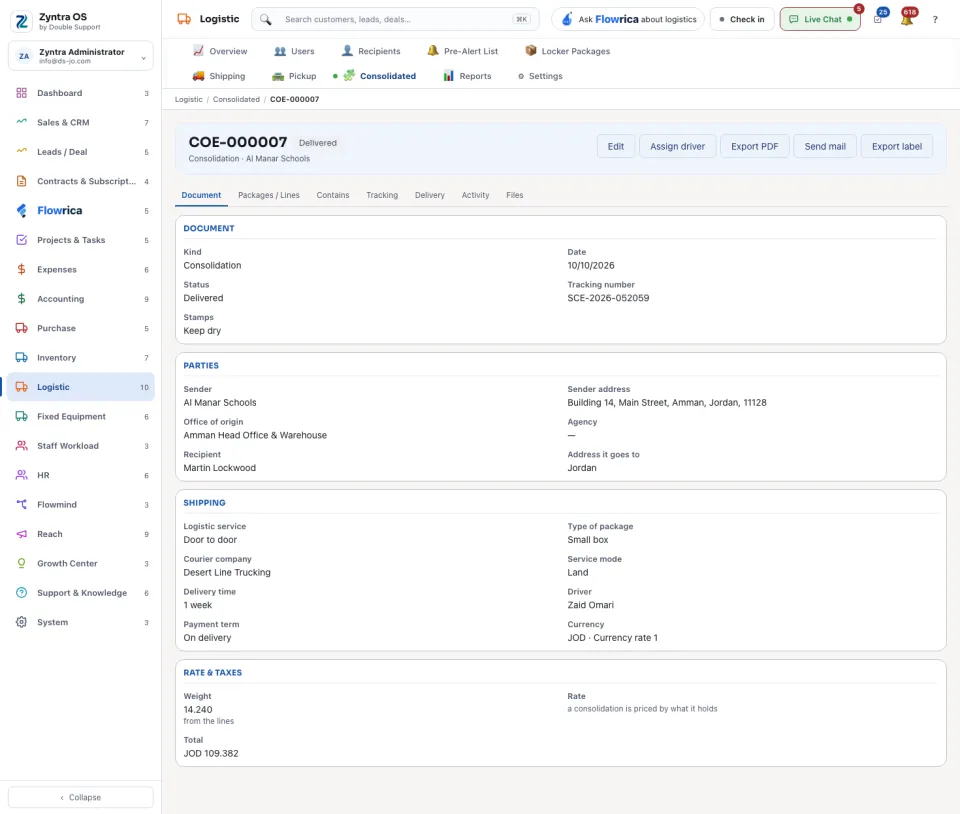960x814 pixels.
Task: Open the Leads / Deal sidebar icon
Action: (x=21, y=152)
